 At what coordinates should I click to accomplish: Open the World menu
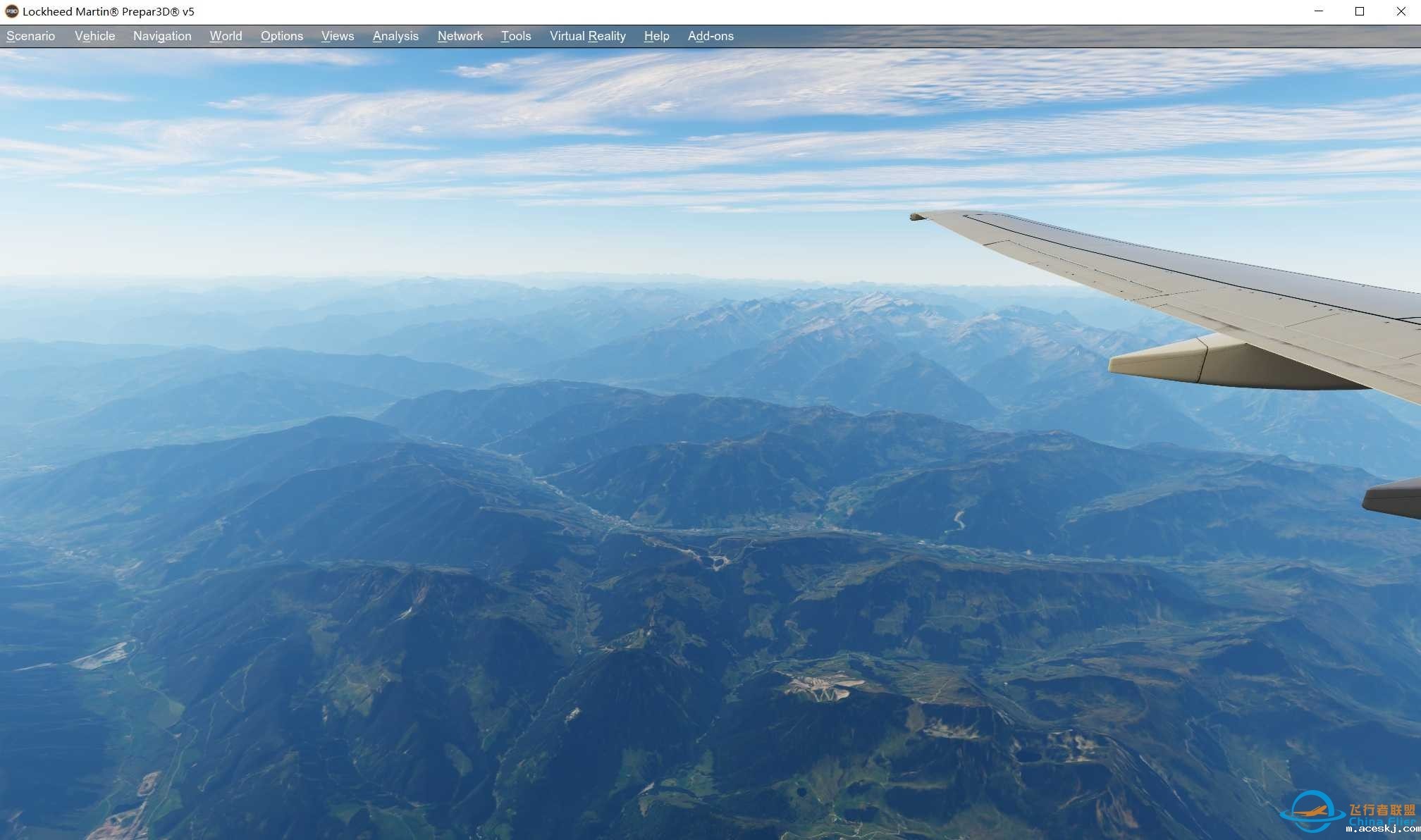coord(226,36)
